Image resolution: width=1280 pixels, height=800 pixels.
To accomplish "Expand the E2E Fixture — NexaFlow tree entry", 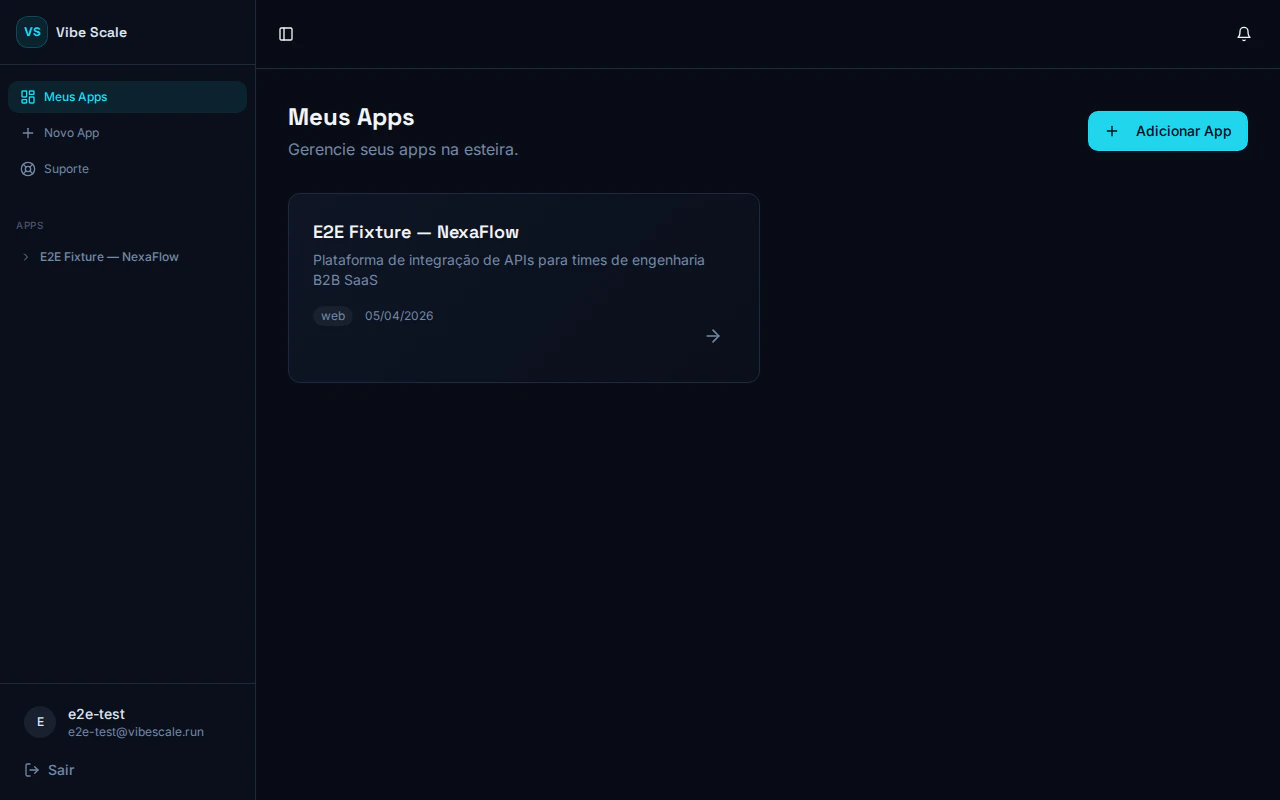I will tap(109, 256).
